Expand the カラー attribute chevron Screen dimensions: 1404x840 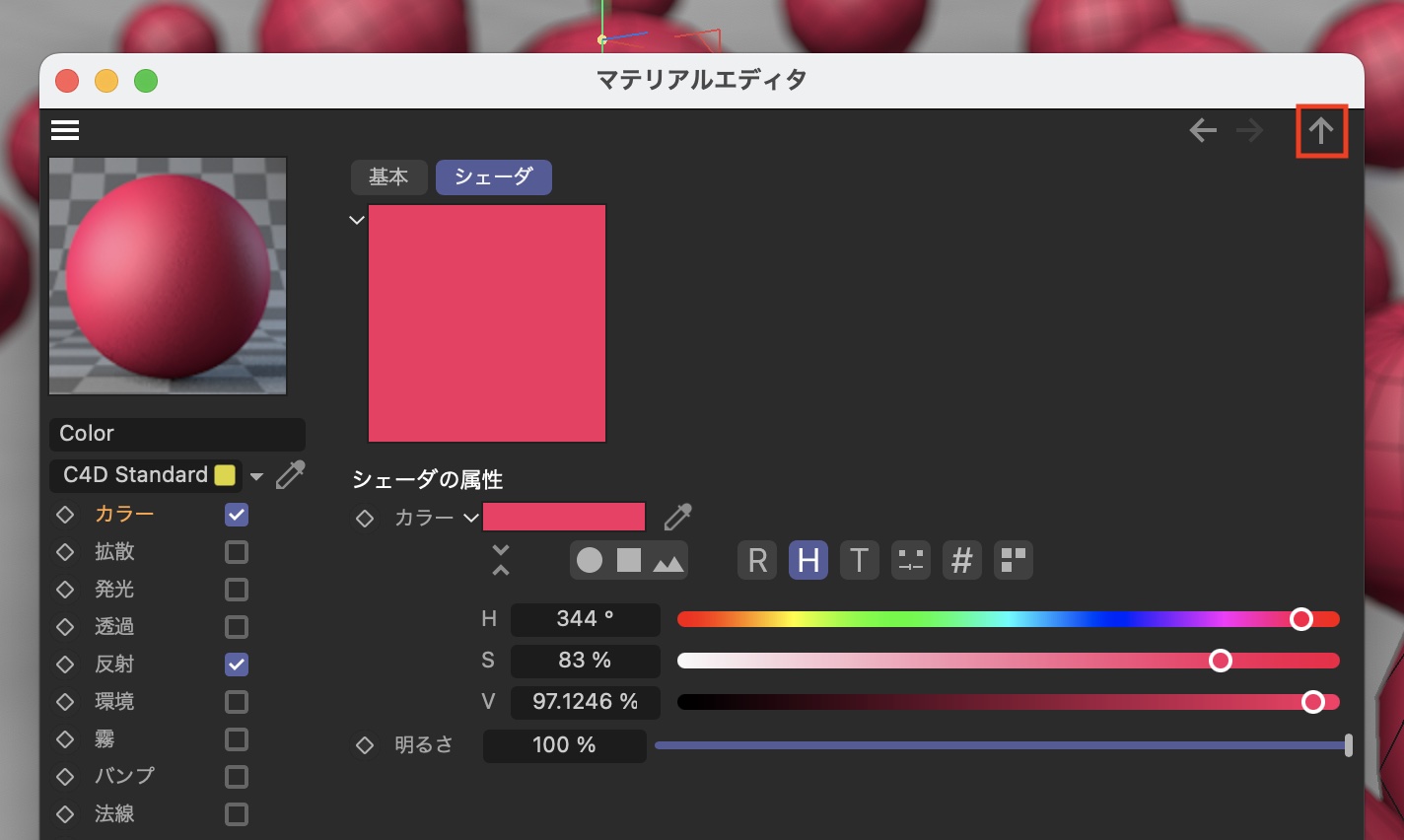(x=471, y=518)
